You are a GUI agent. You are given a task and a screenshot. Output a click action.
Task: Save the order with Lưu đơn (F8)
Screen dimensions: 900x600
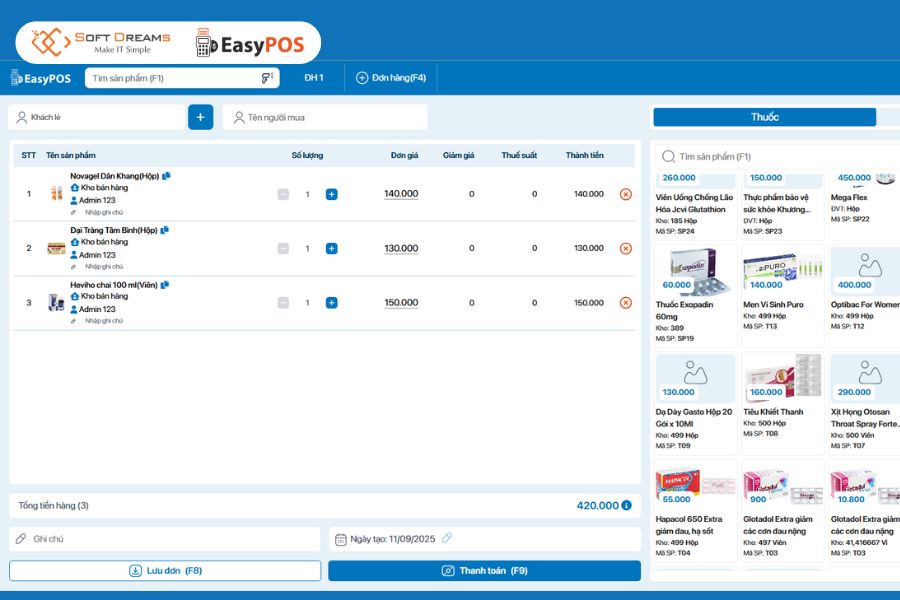(x=163, y=569)
